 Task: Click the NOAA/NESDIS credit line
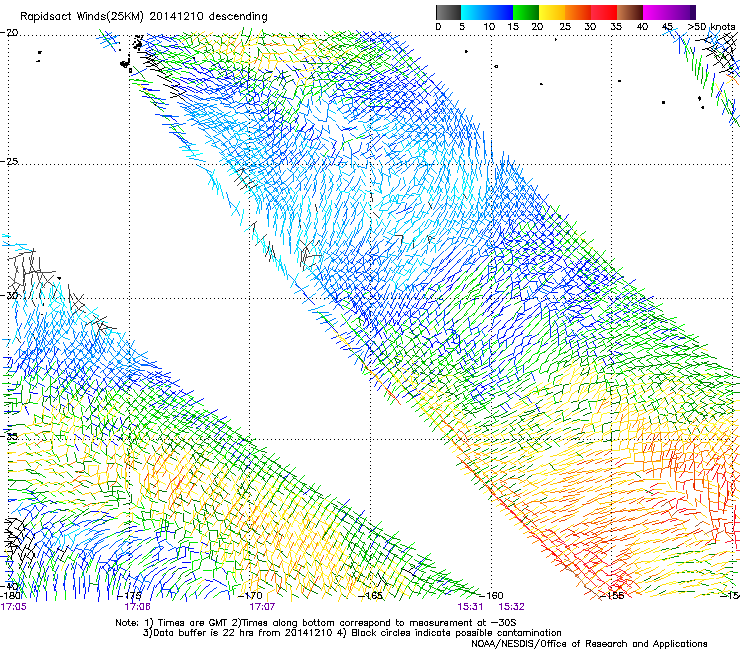coord(589,644)
